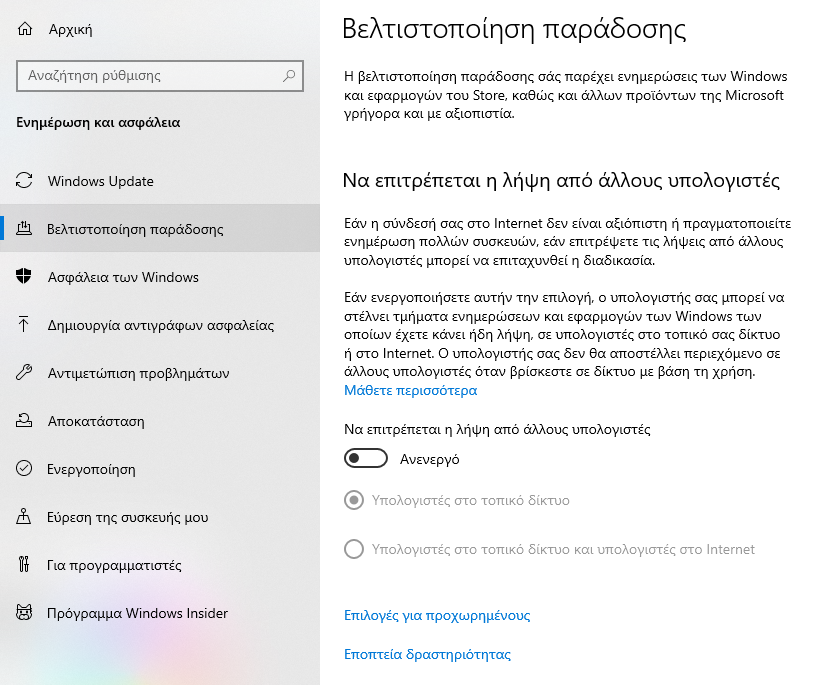
Task: Click the Βελτιστοποίηση παράδοσης sidebar icon
Action: pyautogui.click(x=24, y=229)
